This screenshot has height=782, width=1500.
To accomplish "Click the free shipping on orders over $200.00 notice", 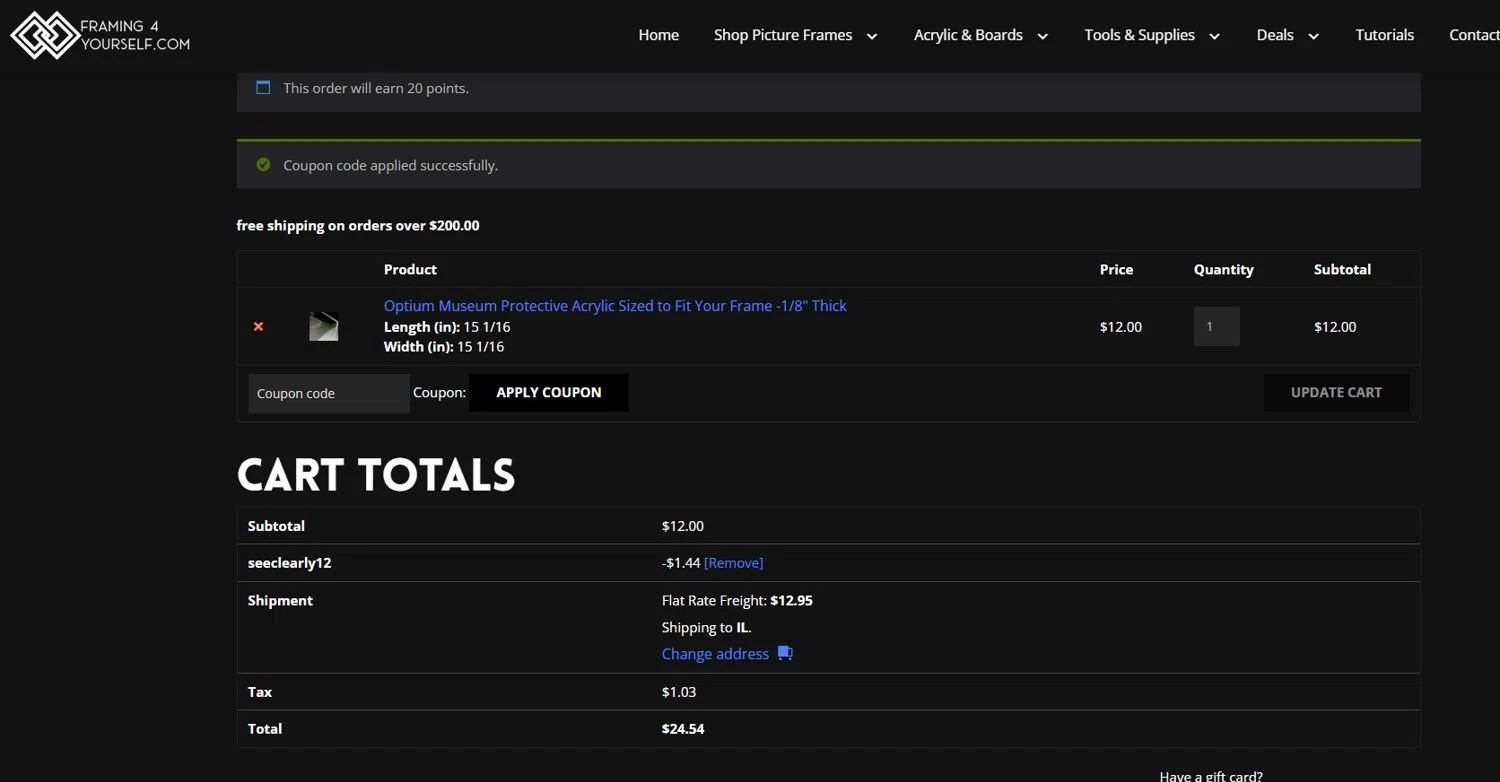I will point(358,226).
